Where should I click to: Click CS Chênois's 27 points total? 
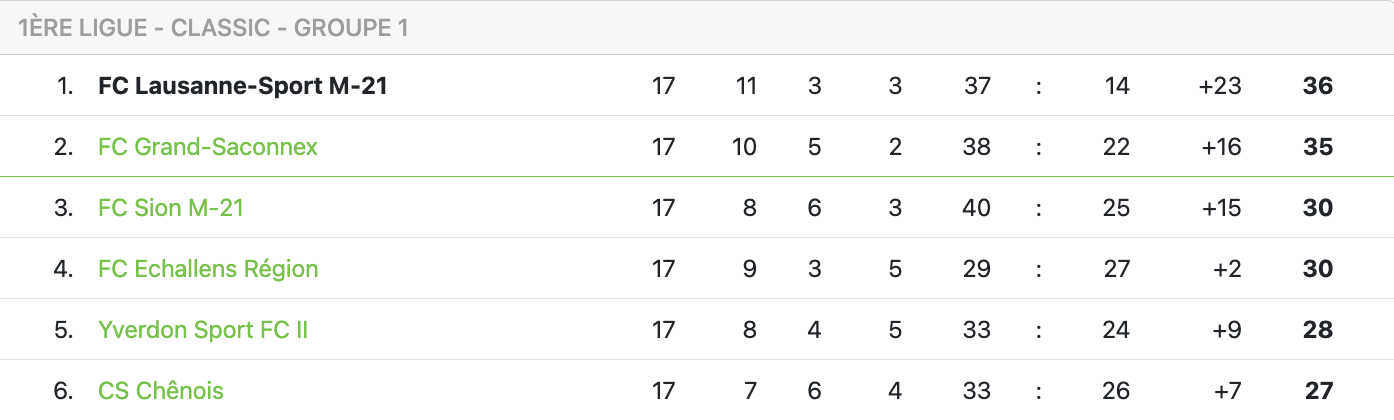1318,391
